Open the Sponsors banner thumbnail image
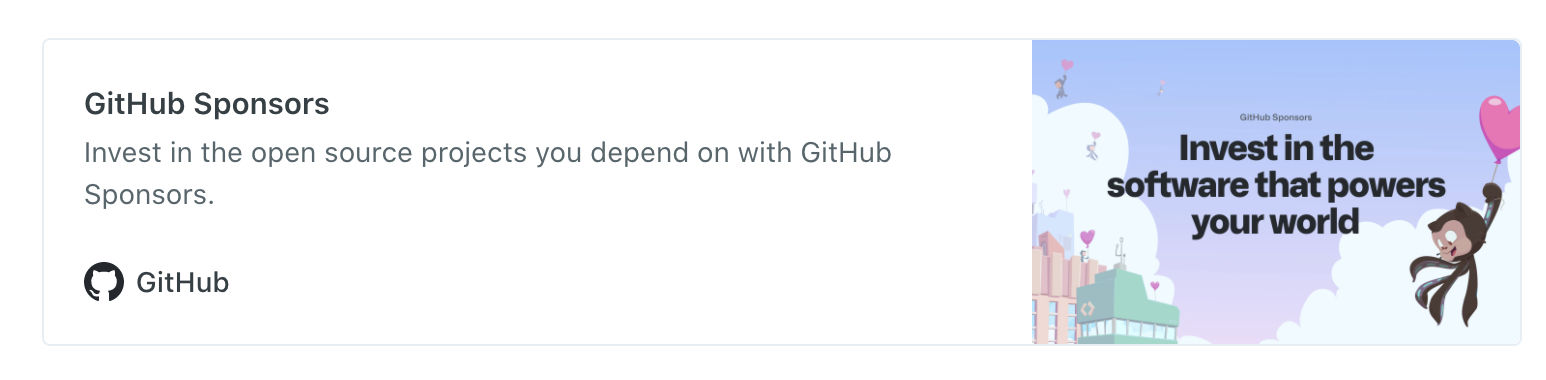This screenshot has height=380, width=1546. point(1276,192)
